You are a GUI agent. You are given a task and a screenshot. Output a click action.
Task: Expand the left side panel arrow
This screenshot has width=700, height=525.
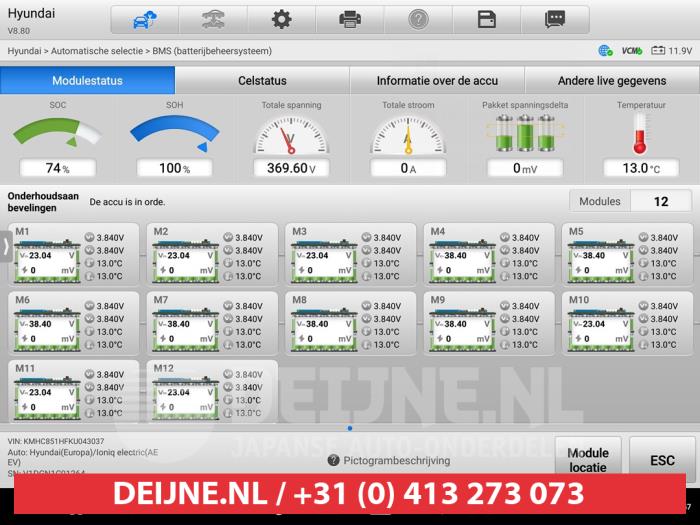coord(5,245)
